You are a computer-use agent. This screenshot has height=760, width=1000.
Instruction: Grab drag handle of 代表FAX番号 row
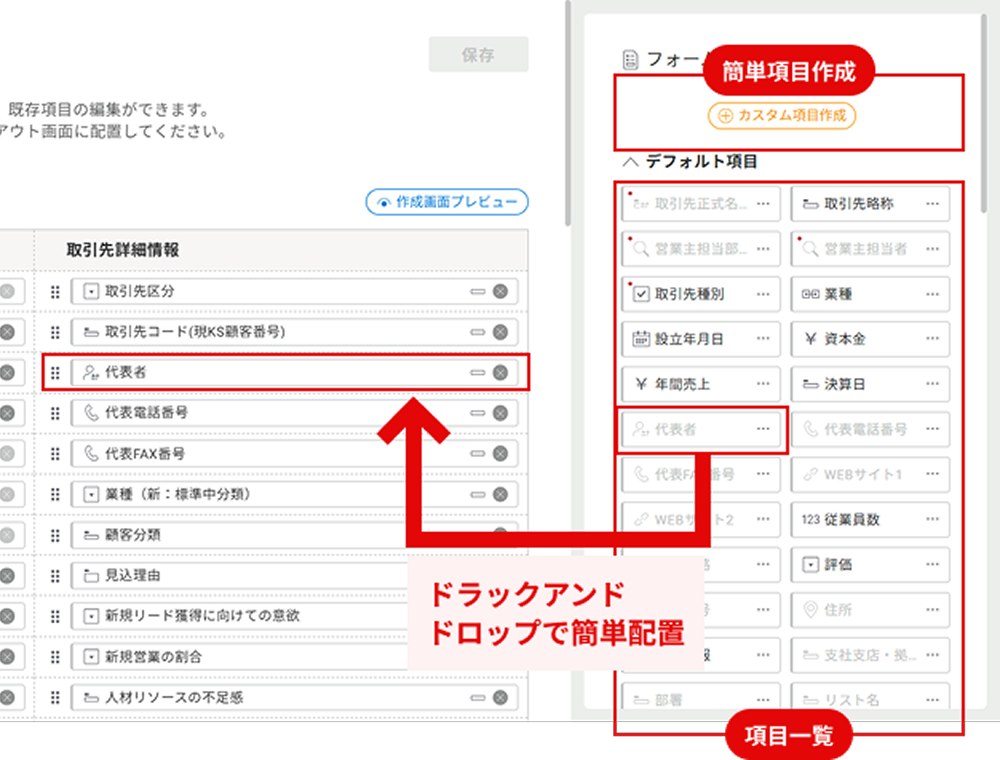[56, 454]
